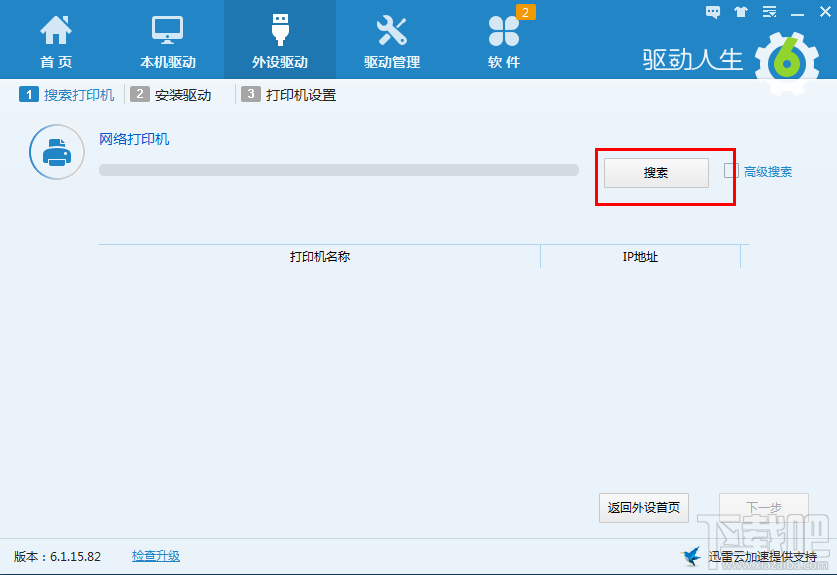This screenshot has height=575, width=837.
Task: Open the 首页 home tab
Action: point(56,40)
